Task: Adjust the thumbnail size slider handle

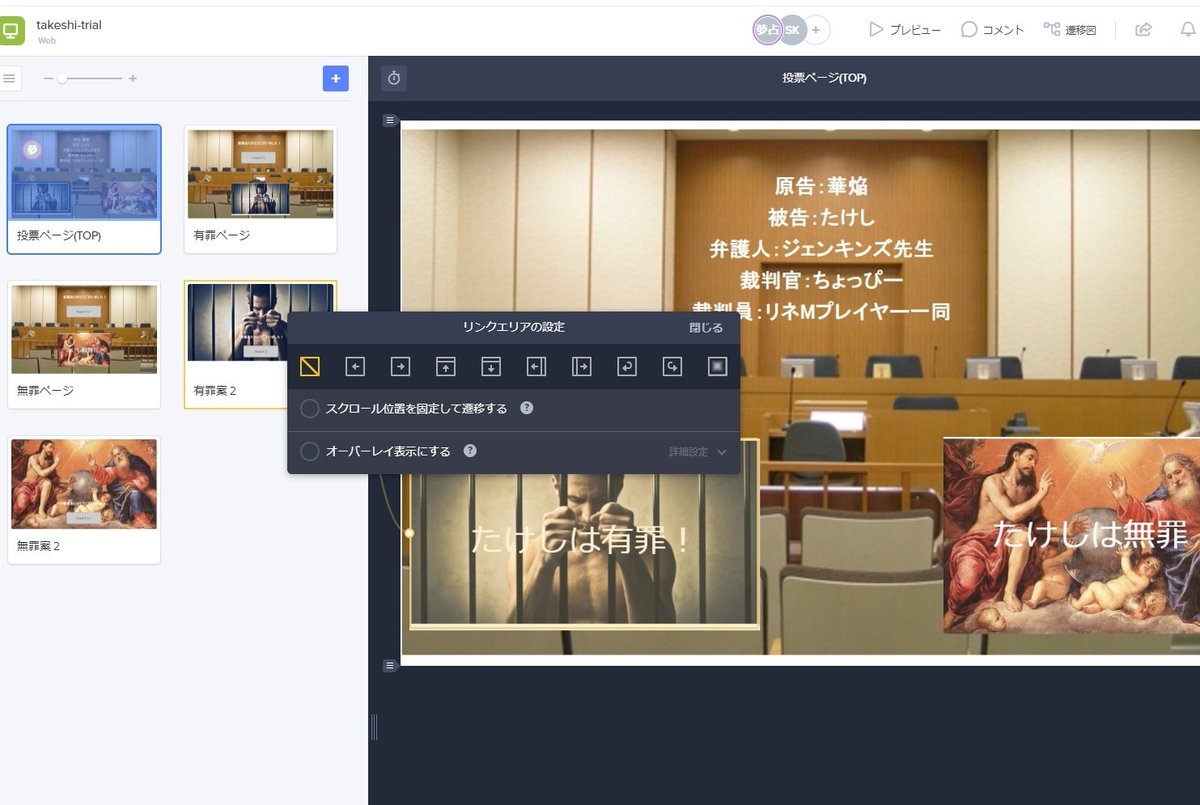Action: coord(62,78)
